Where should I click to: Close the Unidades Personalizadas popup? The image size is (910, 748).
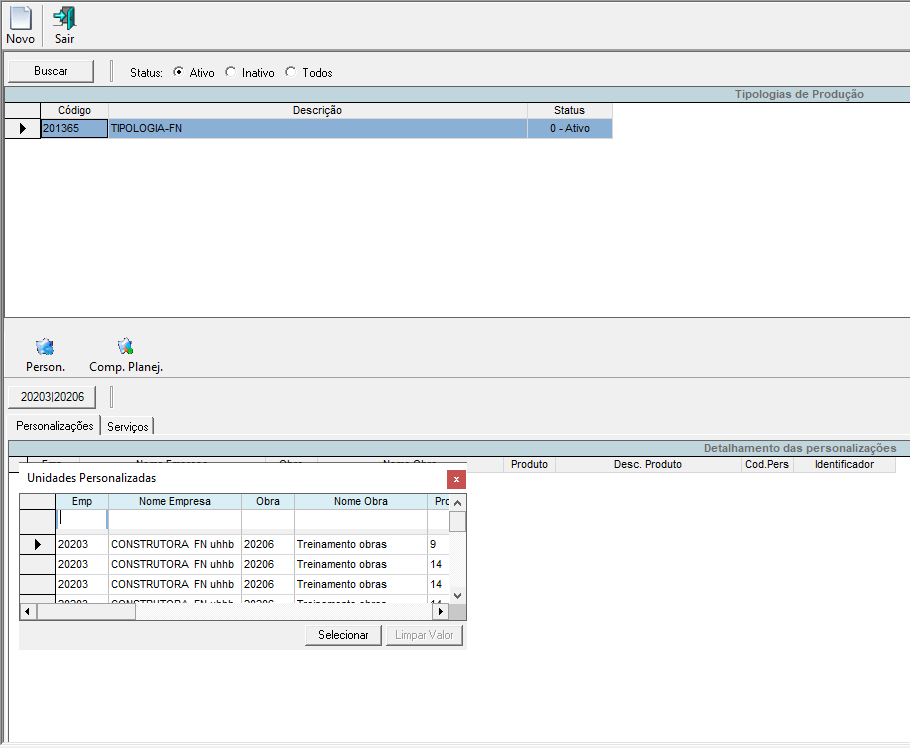pyautogui.click(x=456, y=479)
